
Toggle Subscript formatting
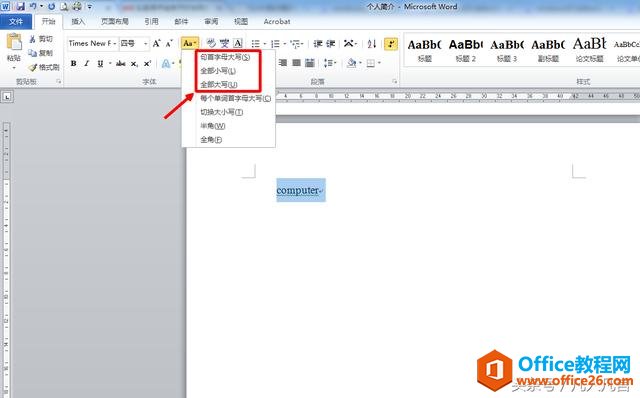tap(134, 63)
